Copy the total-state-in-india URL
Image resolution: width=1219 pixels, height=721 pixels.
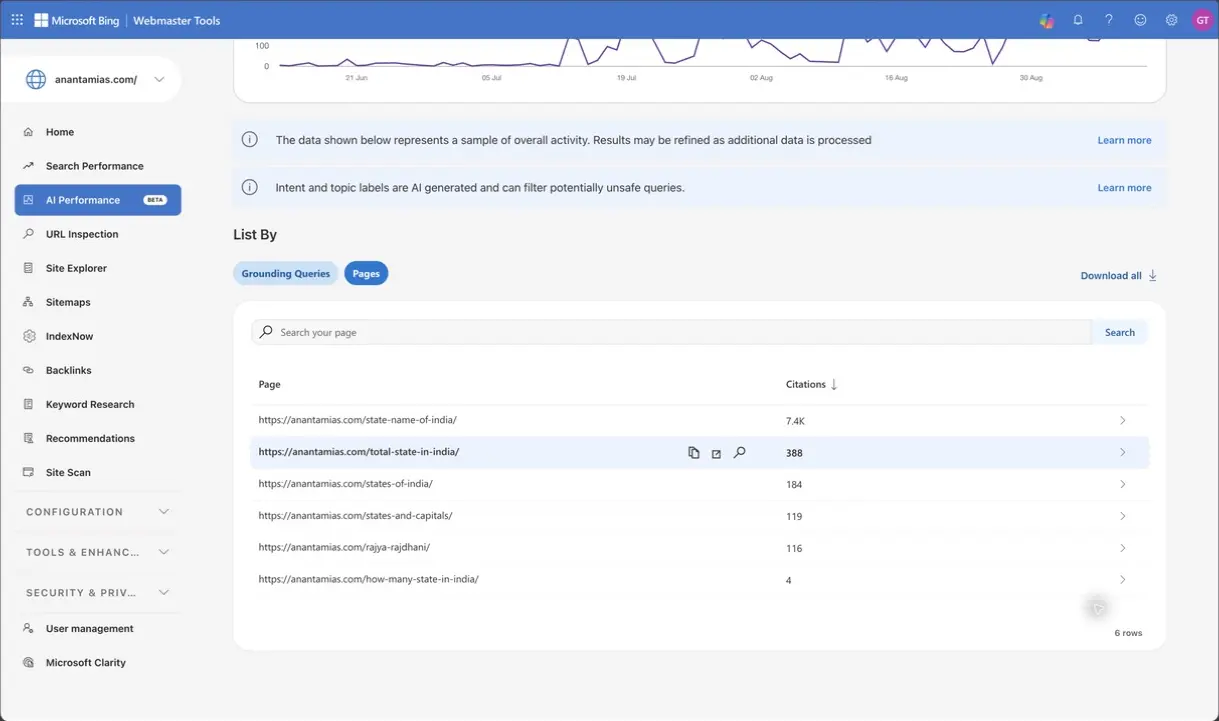pyautogui.click(x=694, y=453)
